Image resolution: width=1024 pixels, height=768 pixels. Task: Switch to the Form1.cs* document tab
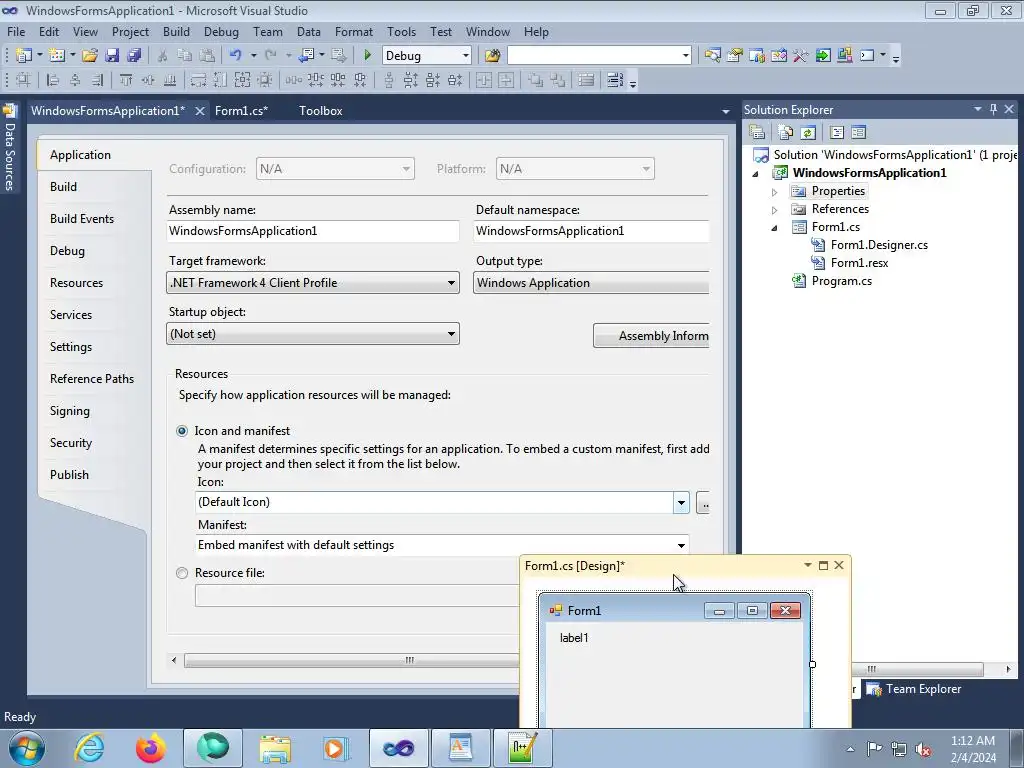(x=241, y=110)
